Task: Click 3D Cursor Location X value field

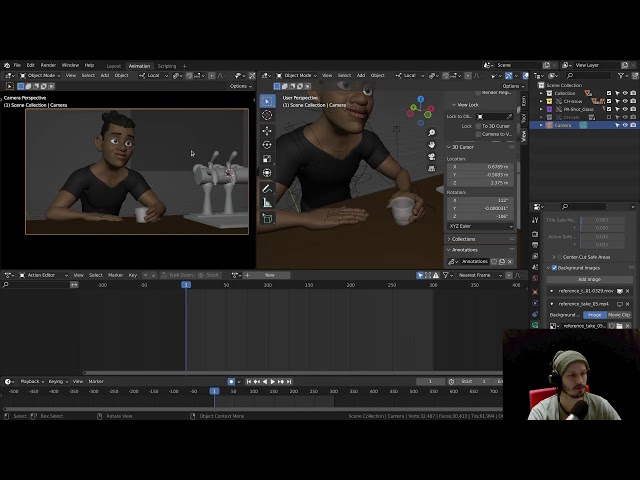Action: click(481, 167)
